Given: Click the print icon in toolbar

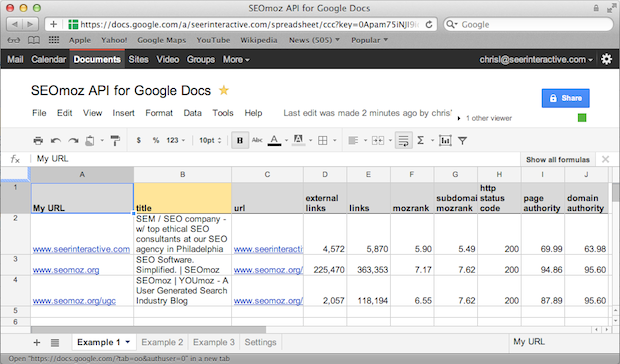Looking at the screenshot, I should (38, 140).
